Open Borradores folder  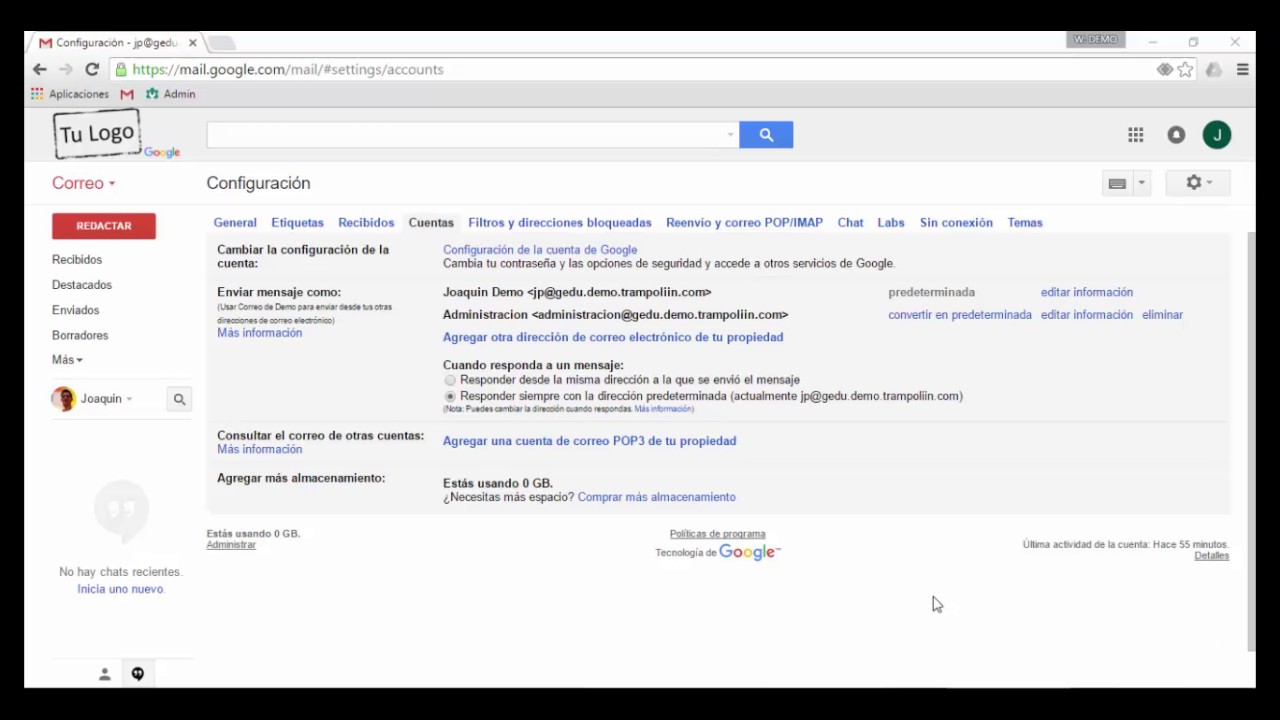coord(80,335)
